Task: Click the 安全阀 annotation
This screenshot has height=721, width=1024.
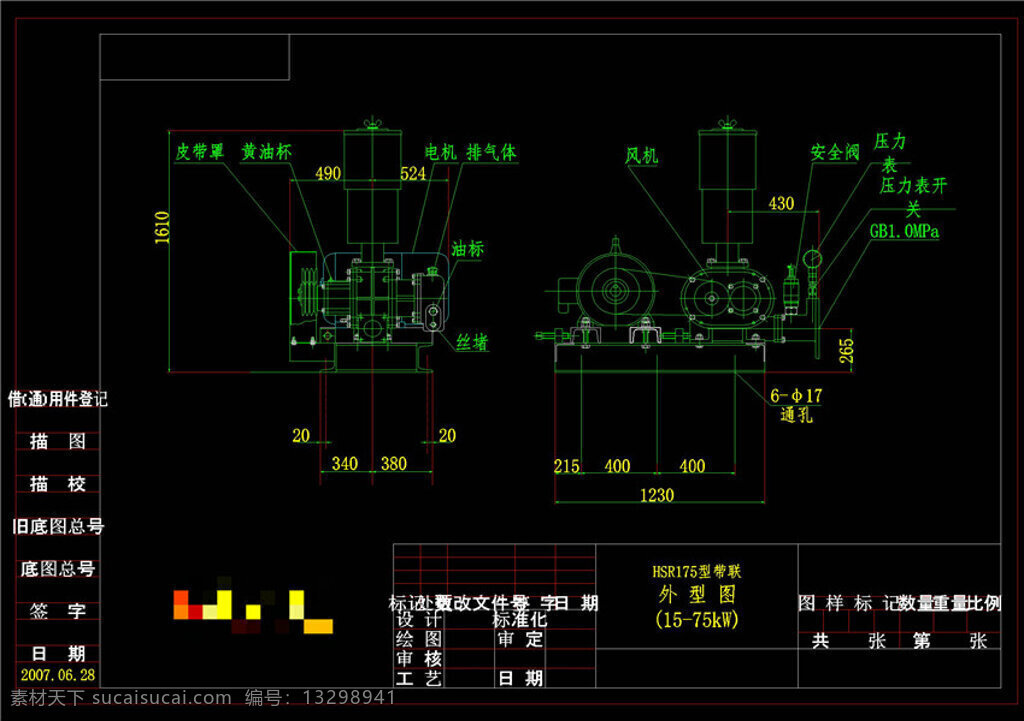Action: point(835,153)
